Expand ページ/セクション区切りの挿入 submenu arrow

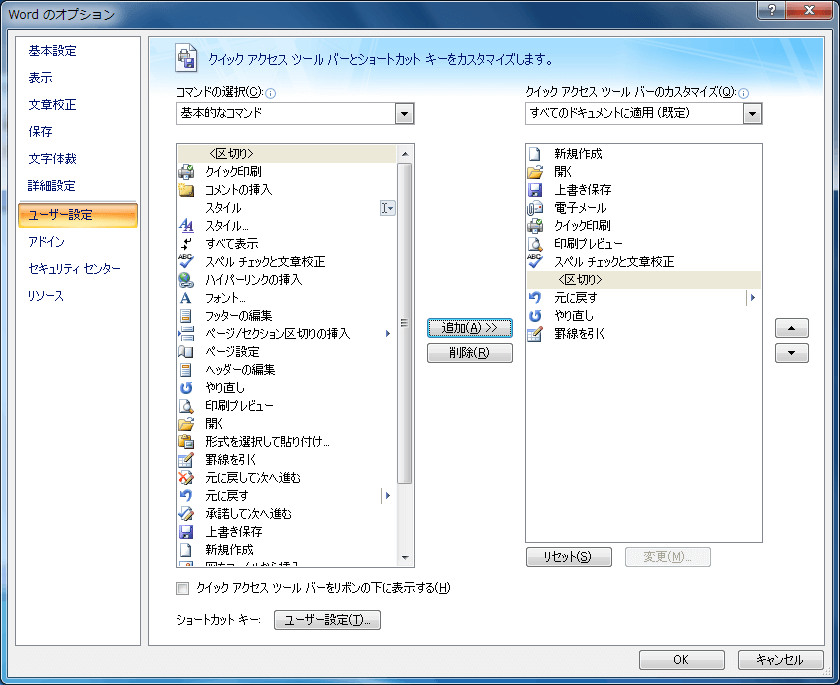tap(388, 334)
